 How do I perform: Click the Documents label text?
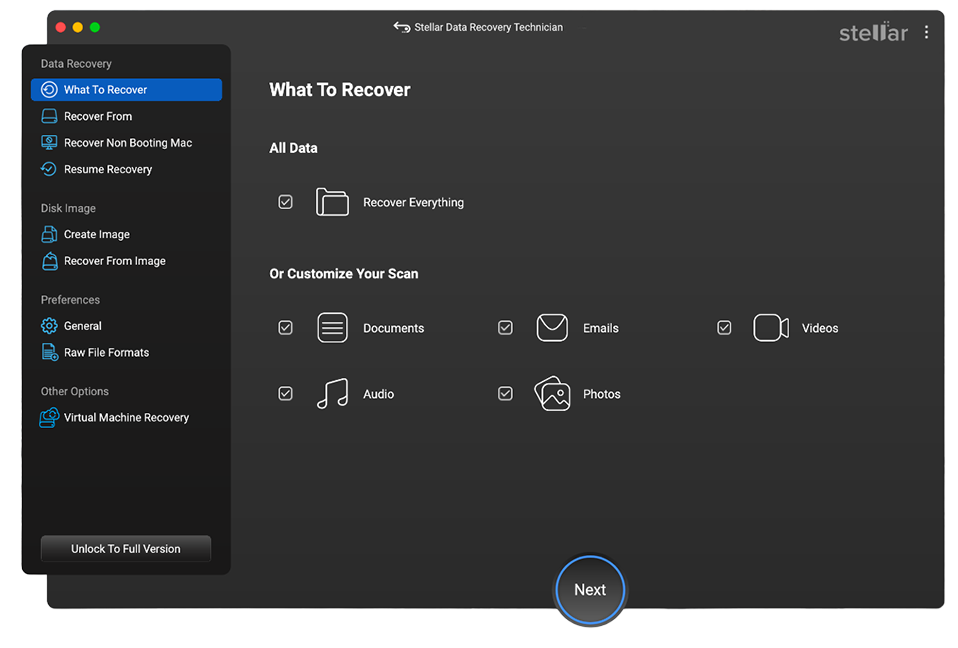(393, 328)
